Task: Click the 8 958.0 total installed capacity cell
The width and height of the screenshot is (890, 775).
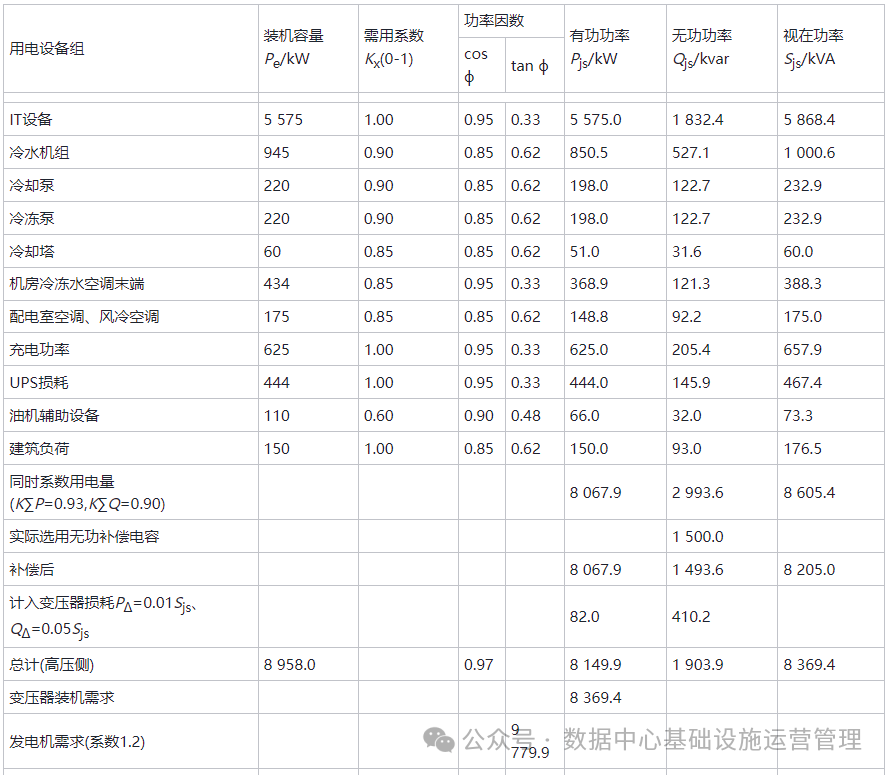Action: tap(290, 665)
